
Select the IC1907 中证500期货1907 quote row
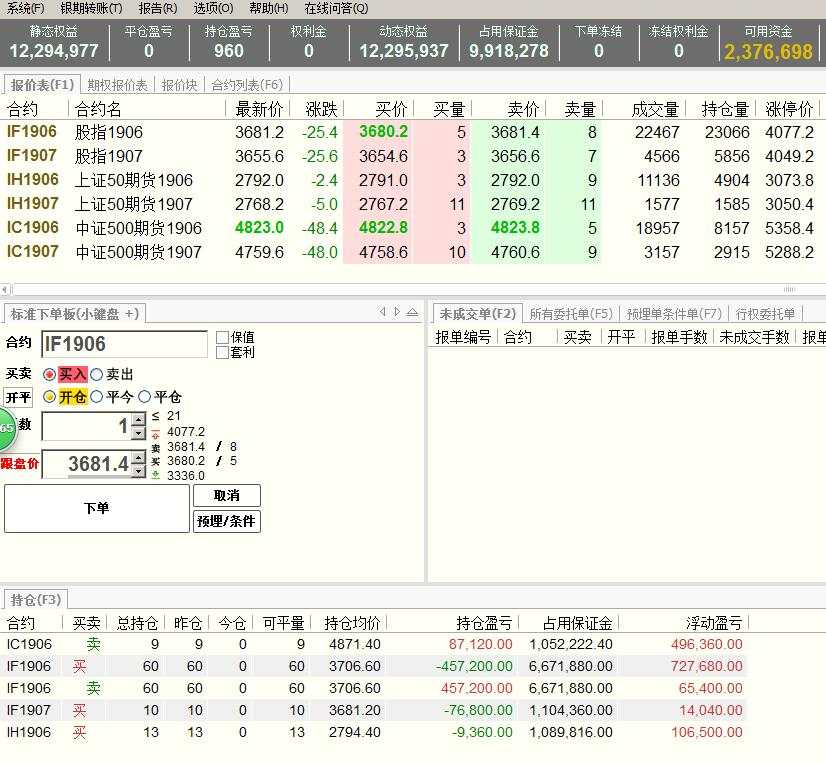pos(411,252)
